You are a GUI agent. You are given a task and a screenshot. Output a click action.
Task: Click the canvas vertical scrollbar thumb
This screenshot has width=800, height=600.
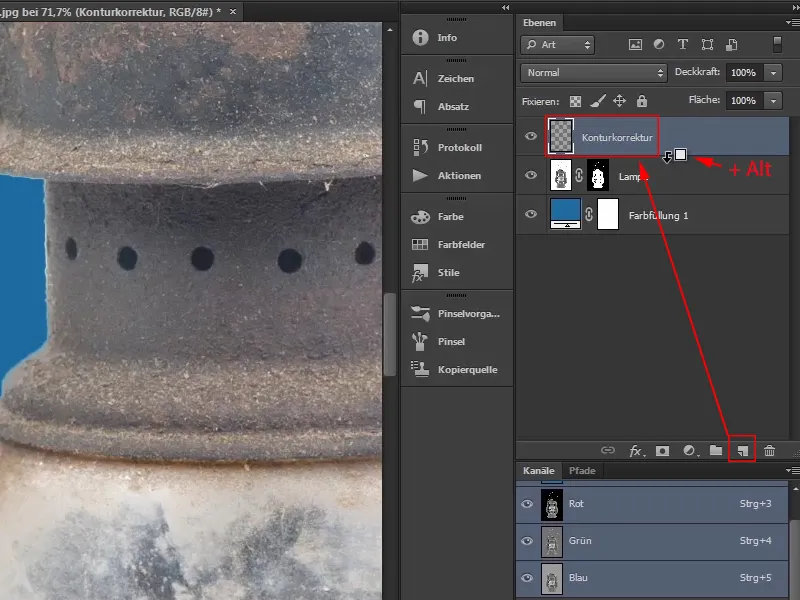point(390,334)
